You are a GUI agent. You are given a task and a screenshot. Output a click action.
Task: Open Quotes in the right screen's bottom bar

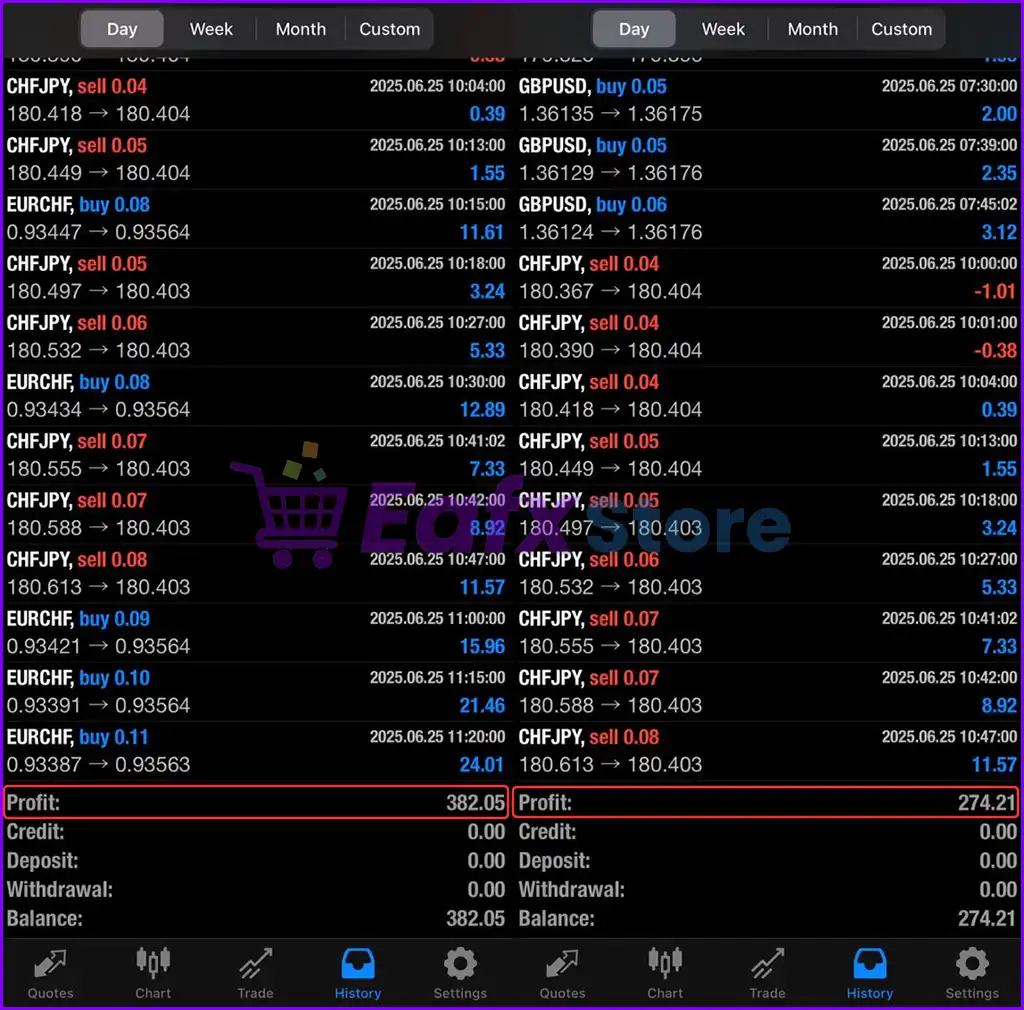[562, 973]
